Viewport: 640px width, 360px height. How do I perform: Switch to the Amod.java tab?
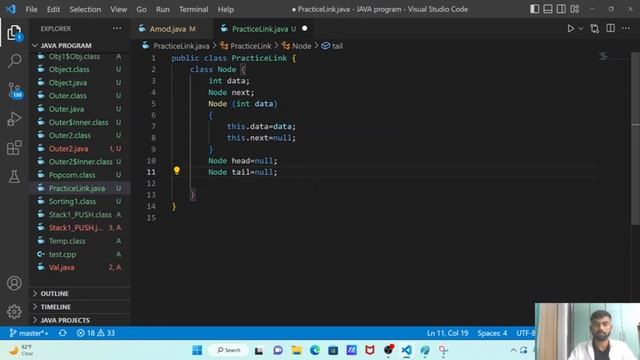click(x=172, y=29)
